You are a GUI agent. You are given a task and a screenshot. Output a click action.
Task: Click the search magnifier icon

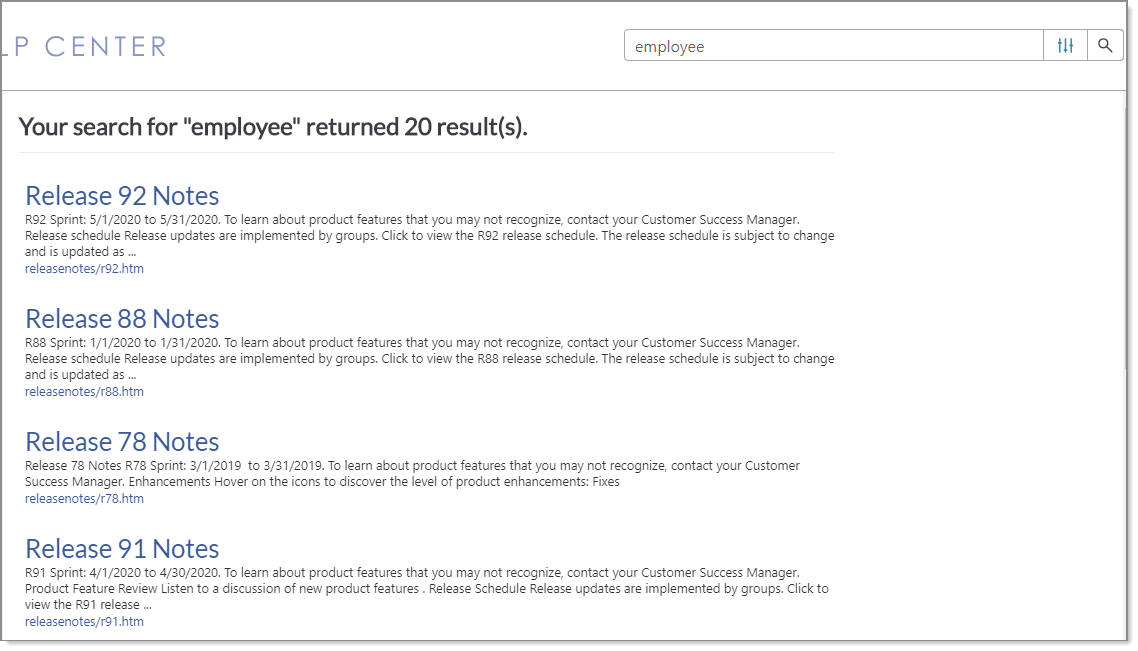point(1105,46)
